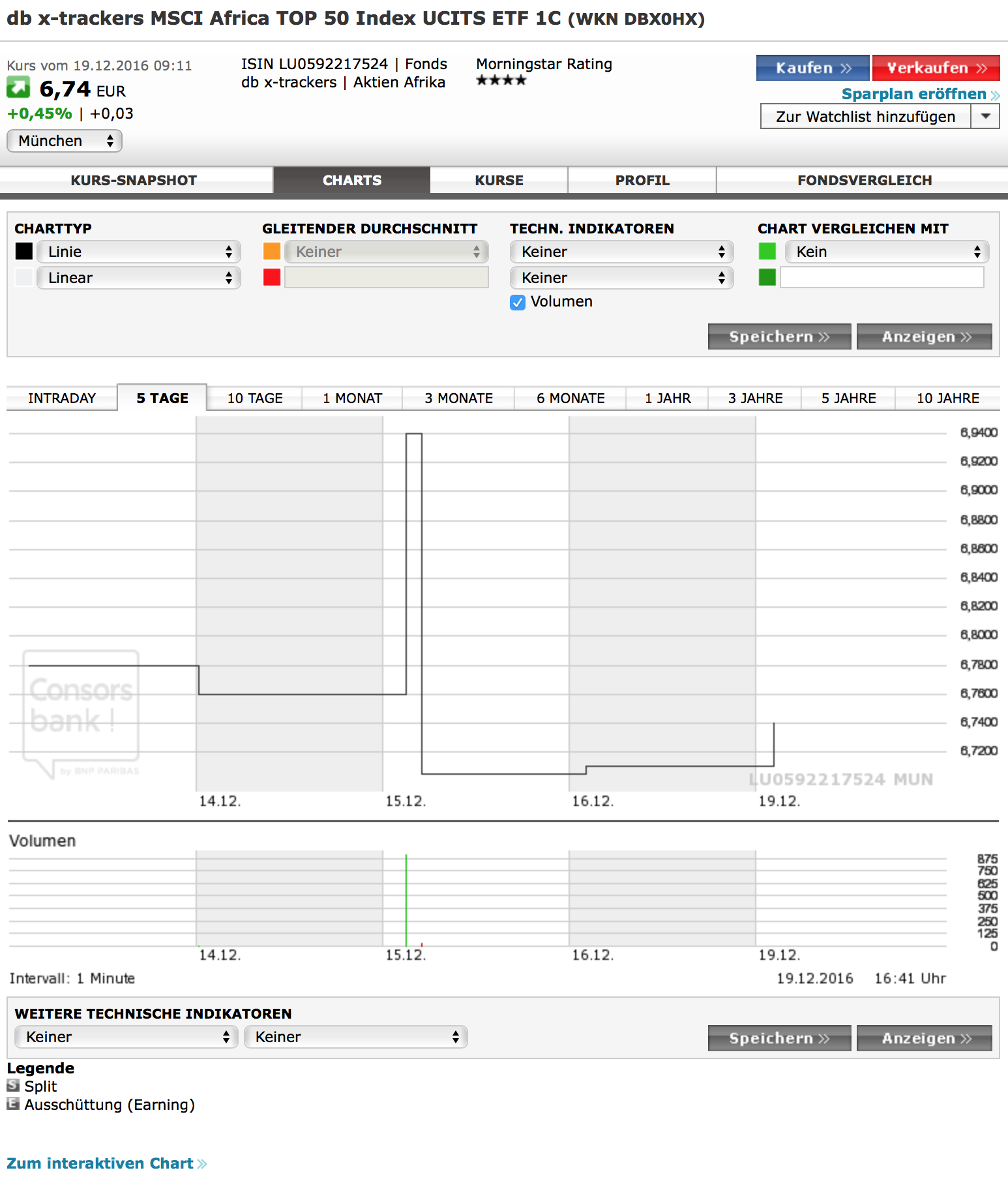The width and height of the screenshot is (1008, 1196).
Task: Click the Ausschüttung (Earning) legend icon
Action: (13, 1103)
